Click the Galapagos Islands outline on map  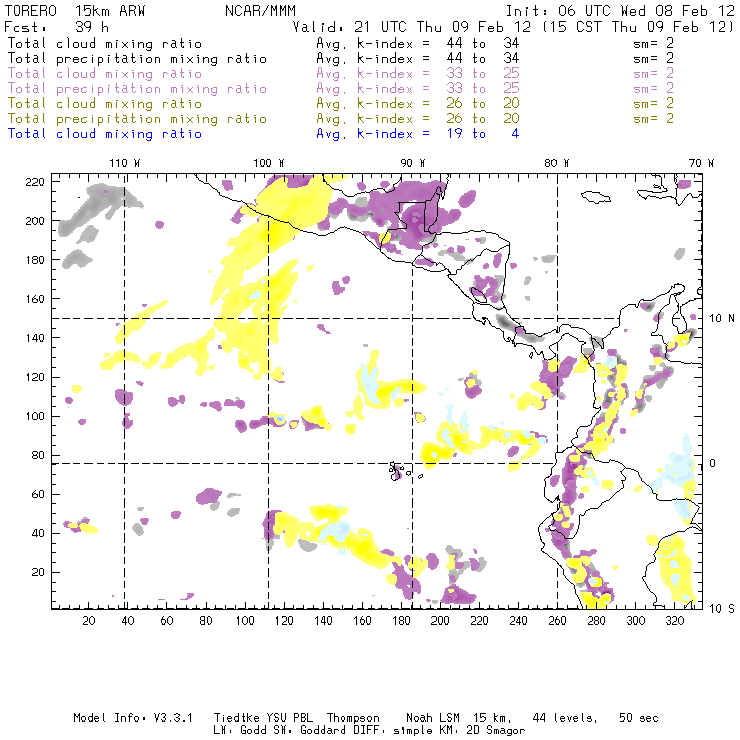(x=400, y=469)
